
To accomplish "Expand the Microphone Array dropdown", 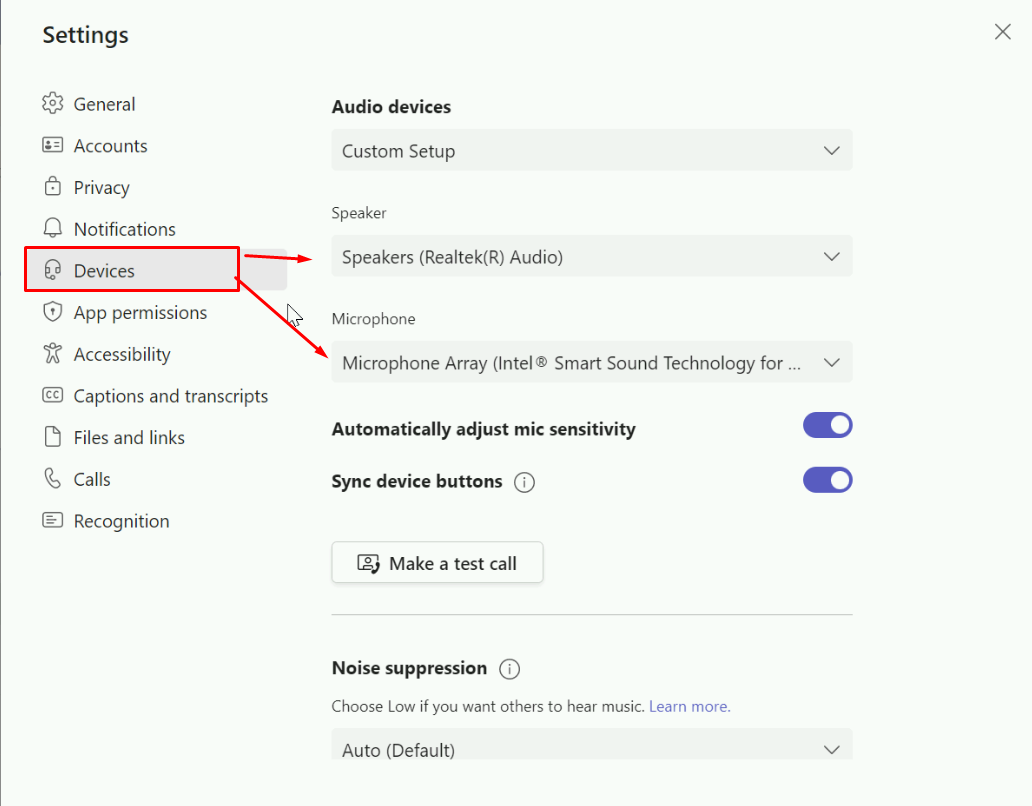I will pyautogui.click(x=591, y=363).
